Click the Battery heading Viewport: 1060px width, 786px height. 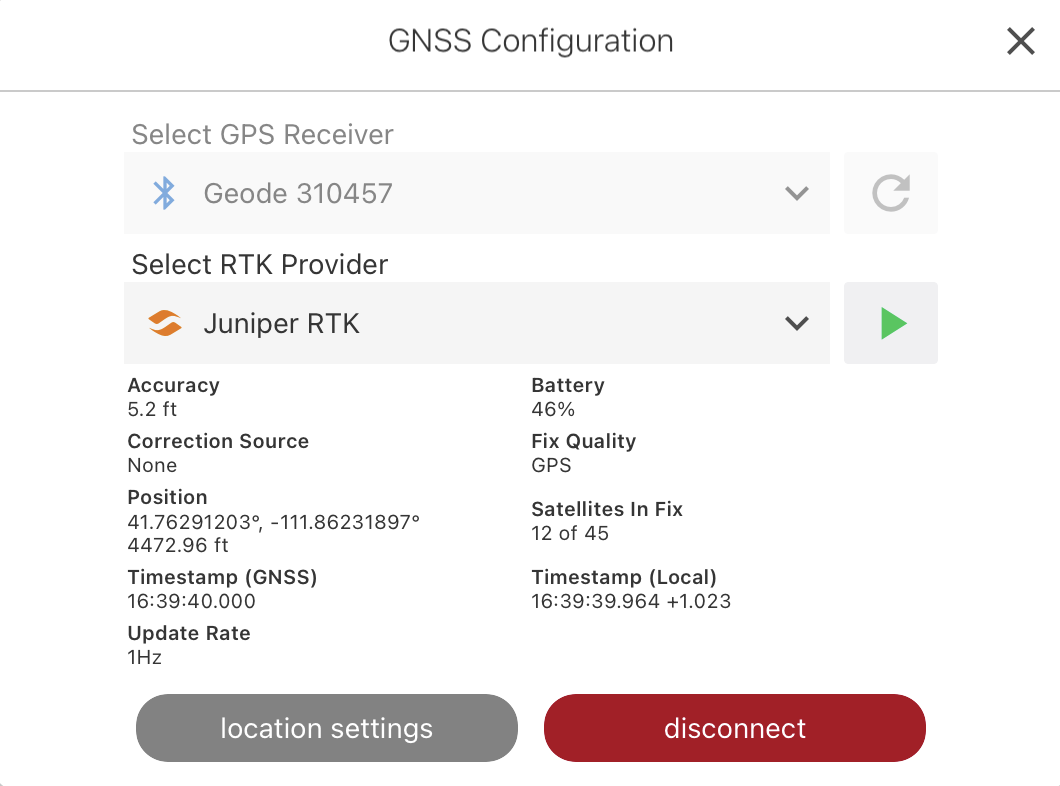click(568, 385)
